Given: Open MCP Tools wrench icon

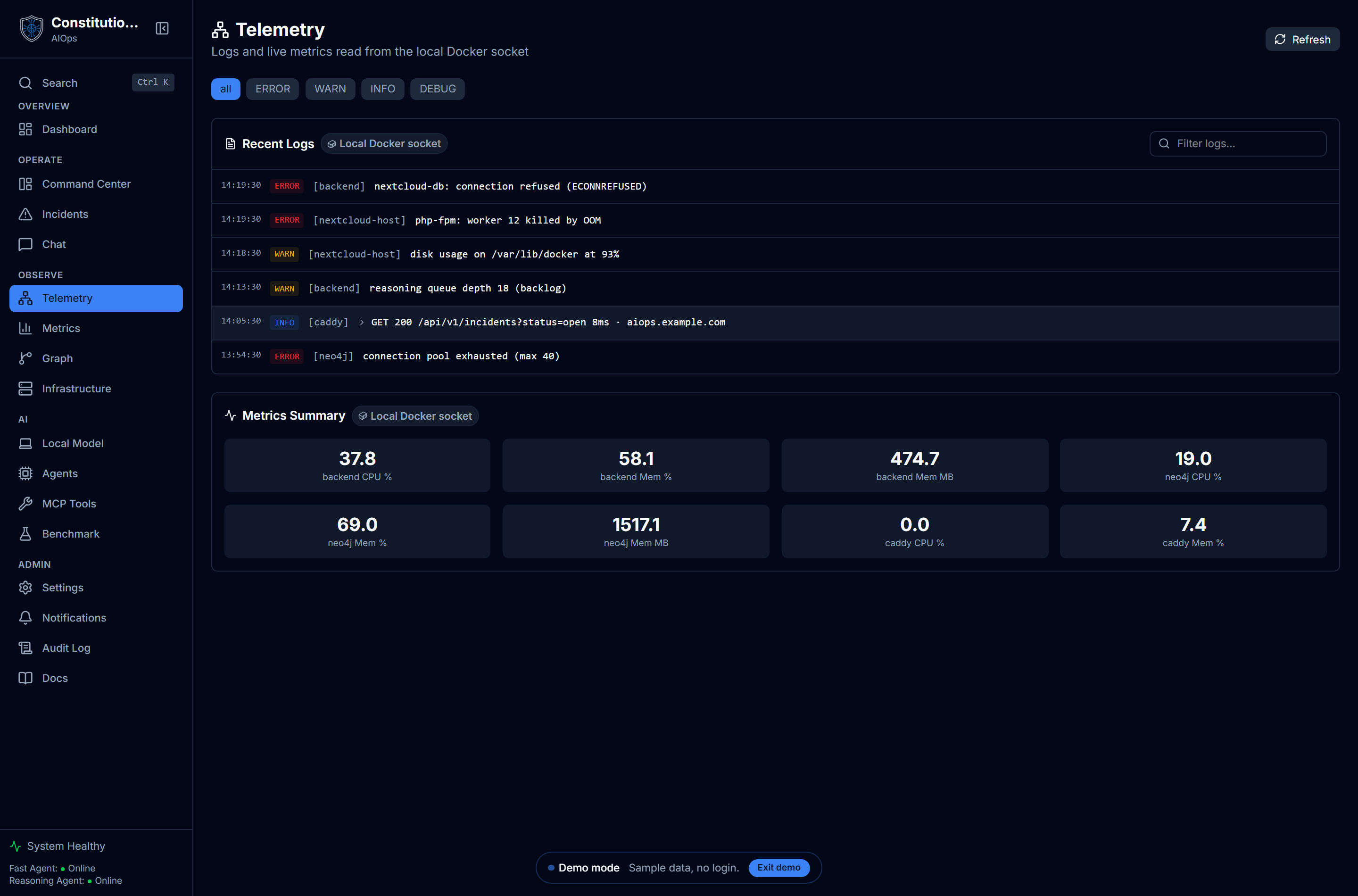Looking at the screenshot, I should click(25, 504).
